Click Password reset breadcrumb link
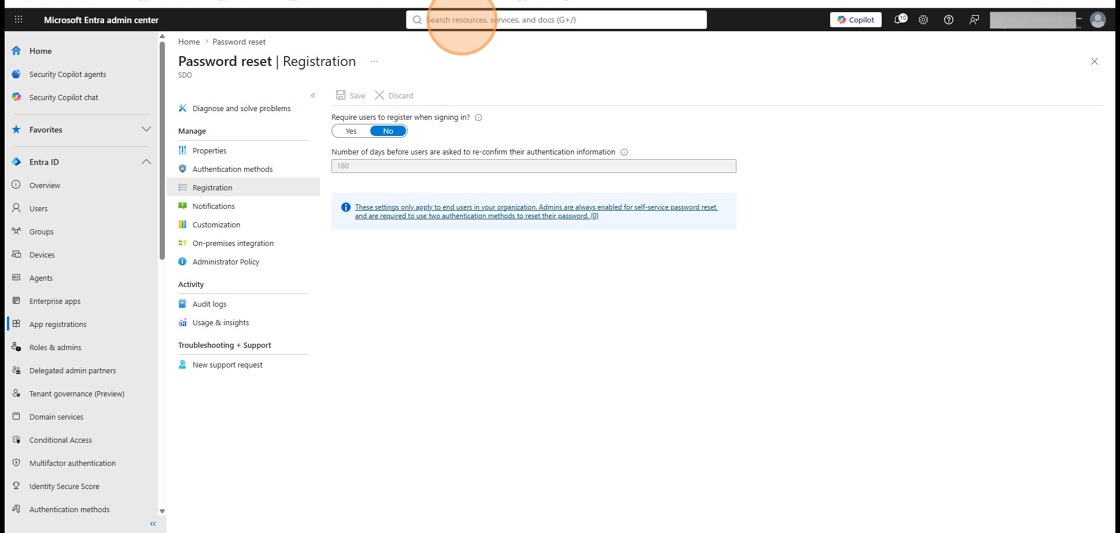The width and height of the screenshot is (1120, 533). point(239,42)
